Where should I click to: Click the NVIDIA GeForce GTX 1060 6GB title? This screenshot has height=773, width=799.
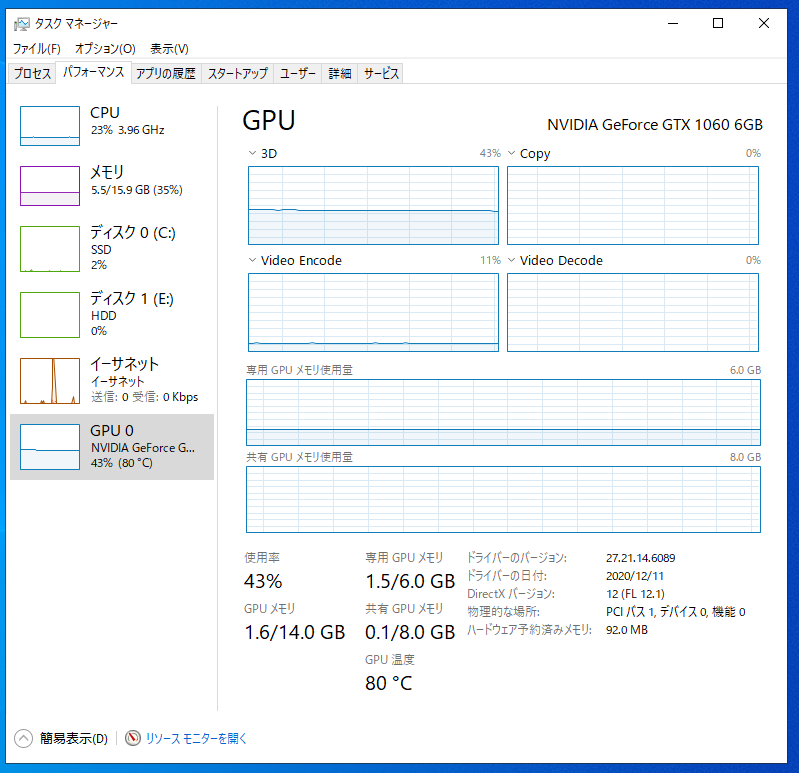655,125
